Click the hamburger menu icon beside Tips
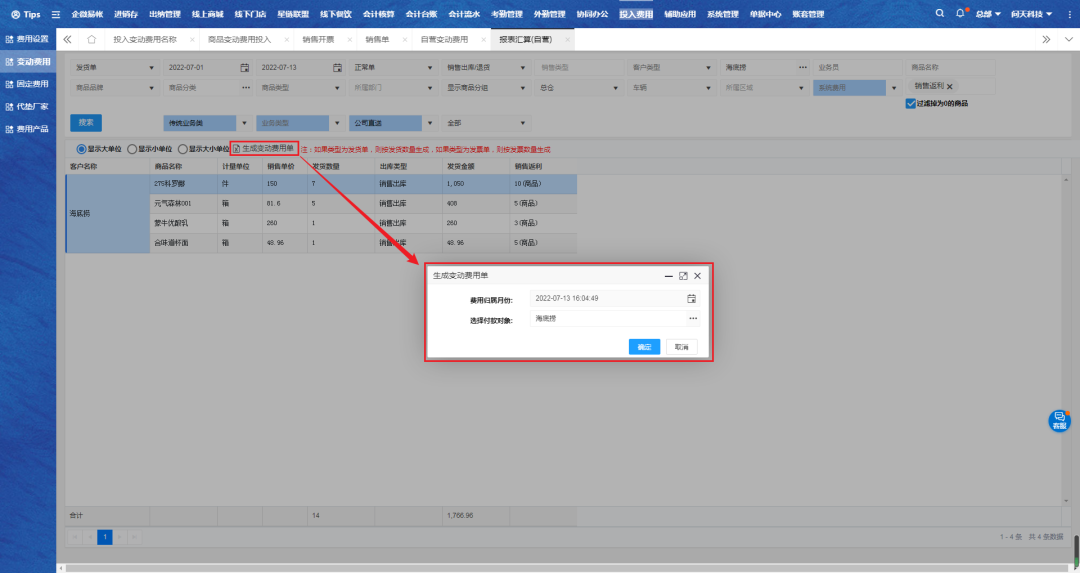The width and height of the screenshot is (1080, 573). [55, 15]
